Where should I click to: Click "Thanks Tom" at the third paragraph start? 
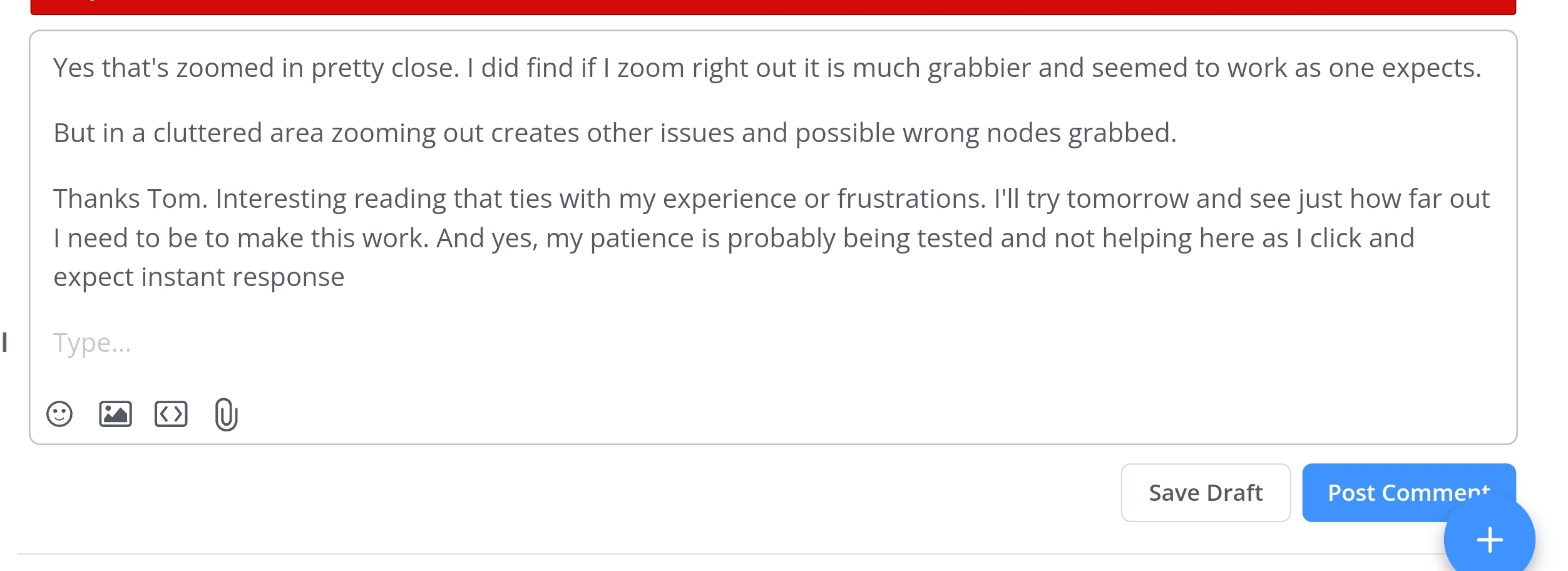(130, 198)
